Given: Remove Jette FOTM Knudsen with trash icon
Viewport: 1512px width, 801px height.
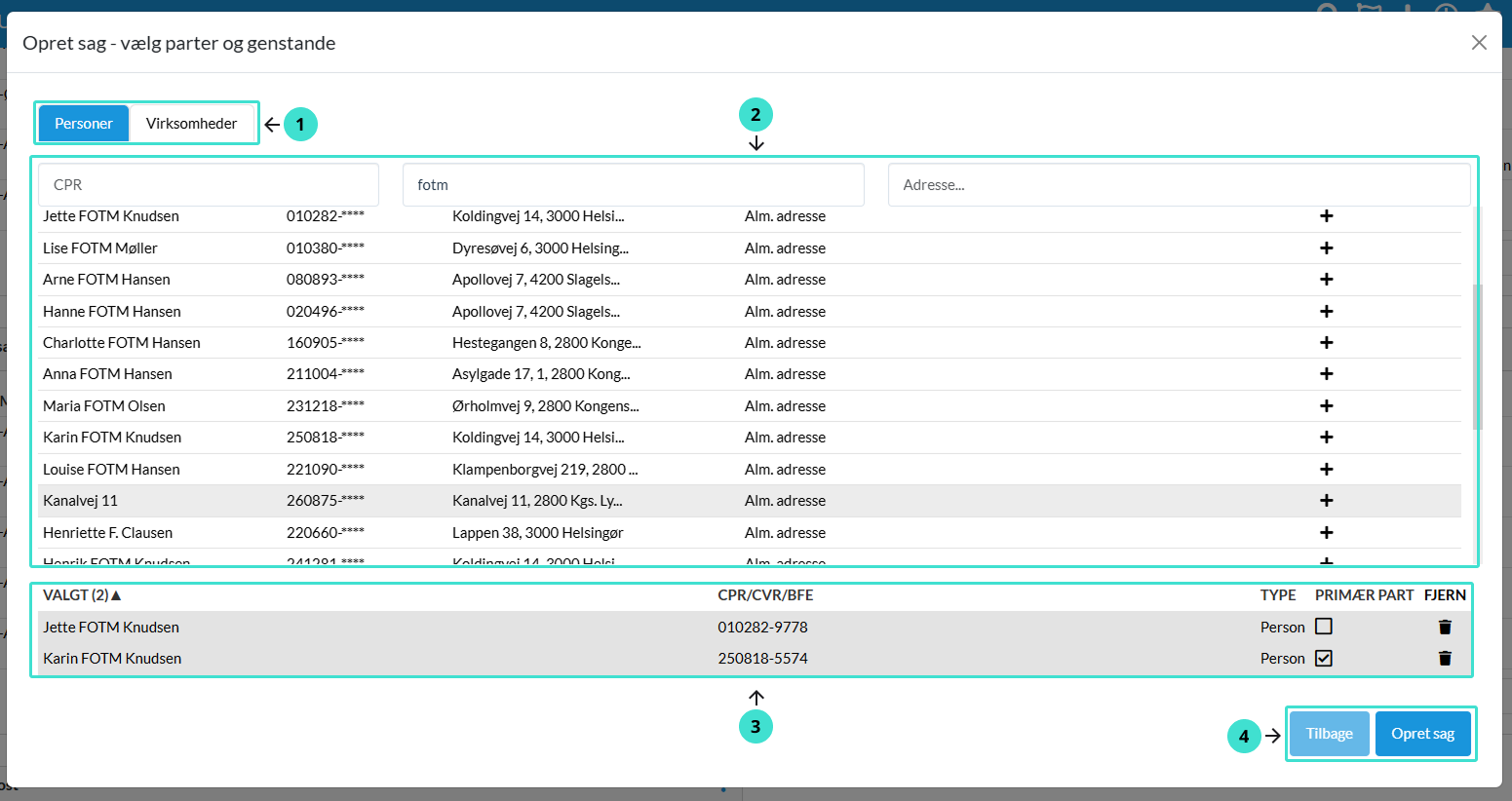Looking at the screenshot, I should (x=1445, y=628).
